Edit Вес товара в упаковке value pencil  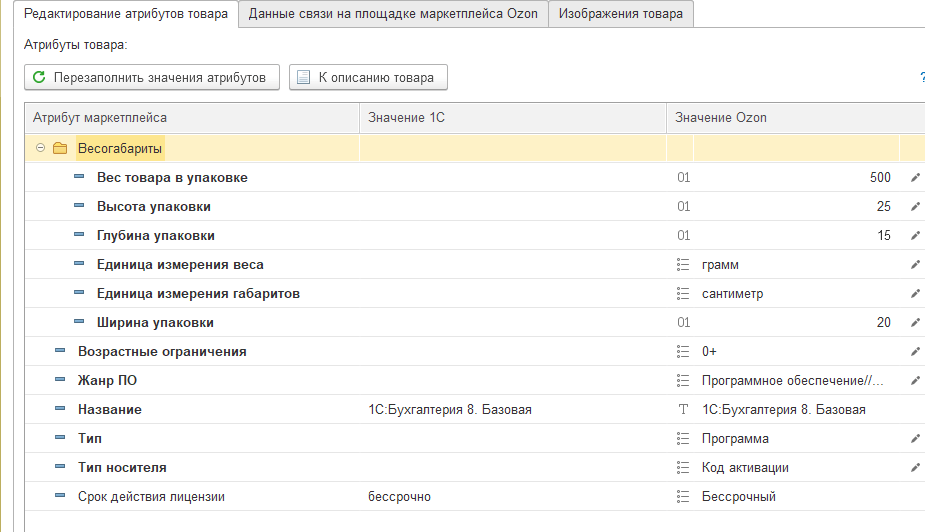[x=915, y=178]
